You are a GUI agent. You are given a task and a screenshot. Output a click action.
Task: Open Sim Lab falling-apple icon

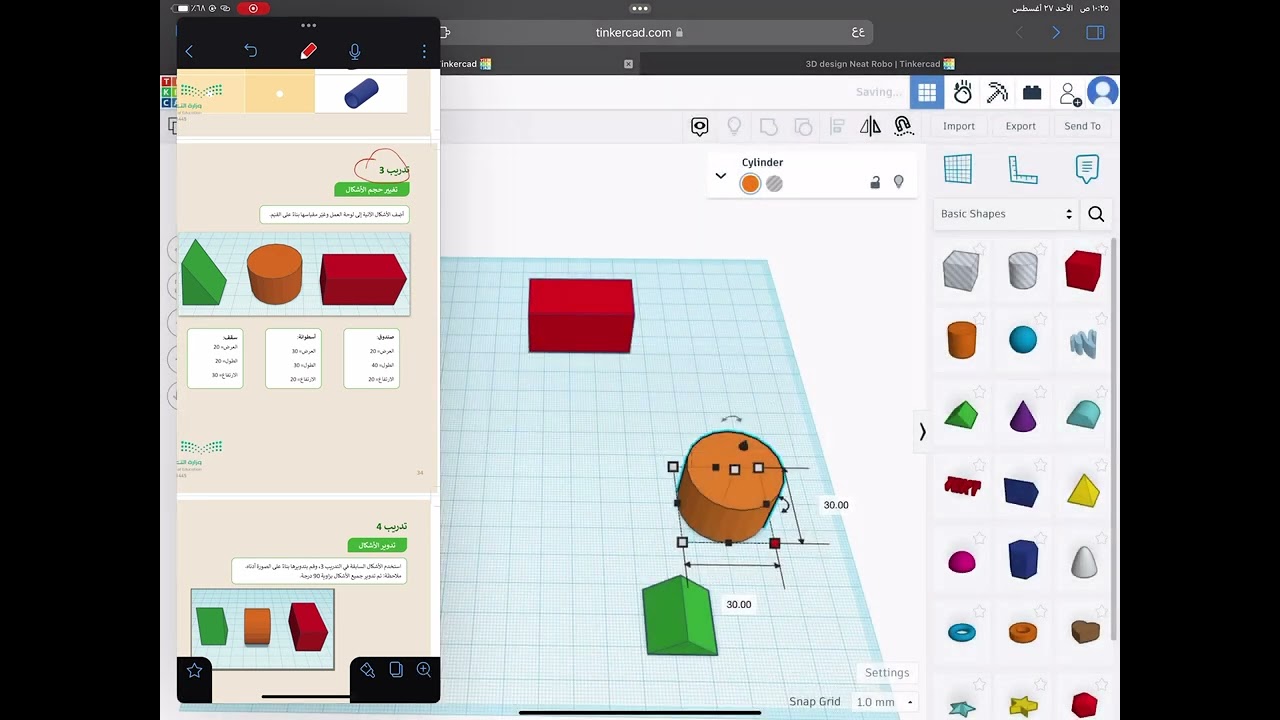coord(962,93)
